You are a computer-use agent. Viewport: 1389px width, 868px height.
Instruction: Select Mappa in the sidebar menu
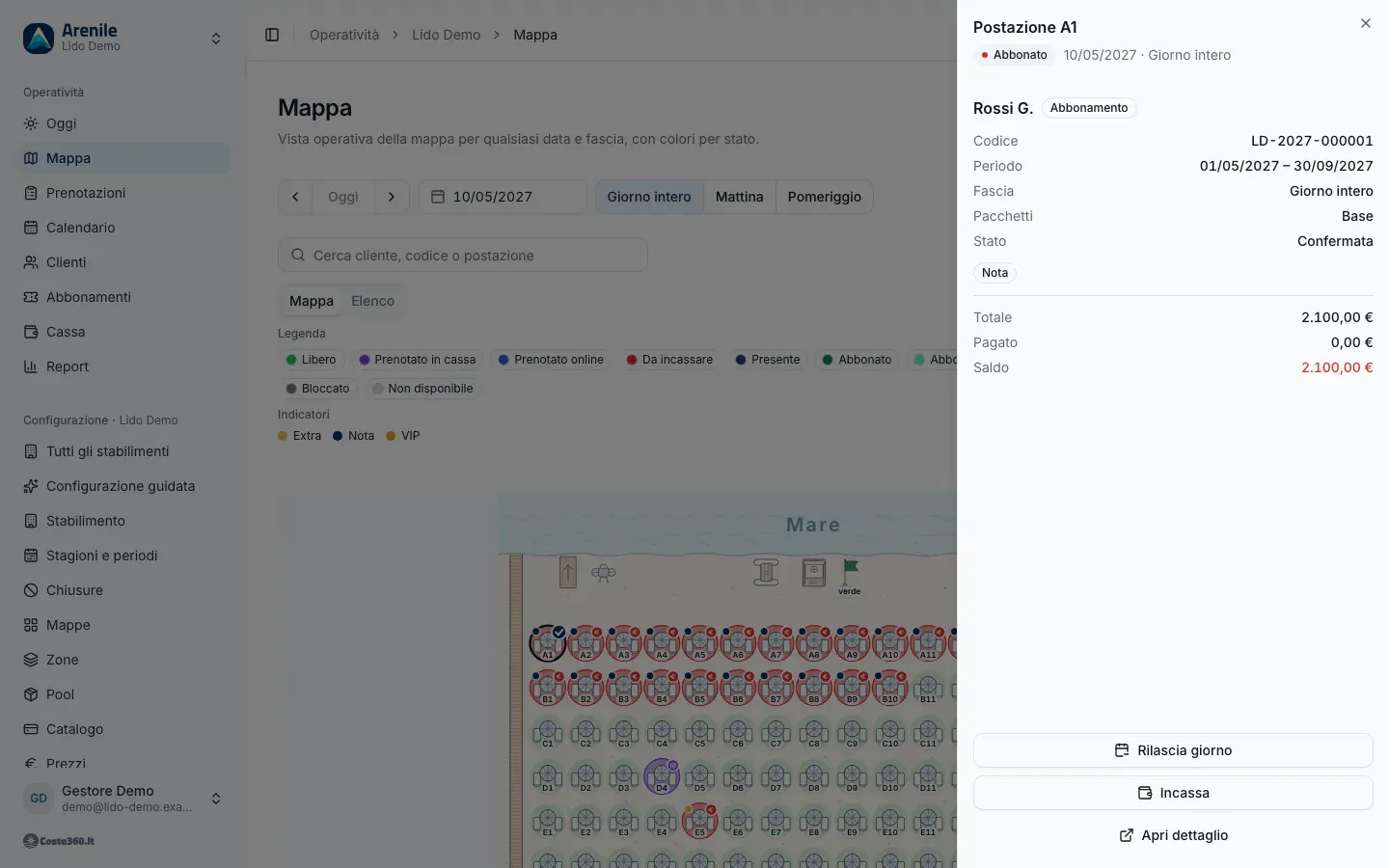[123, 158]
